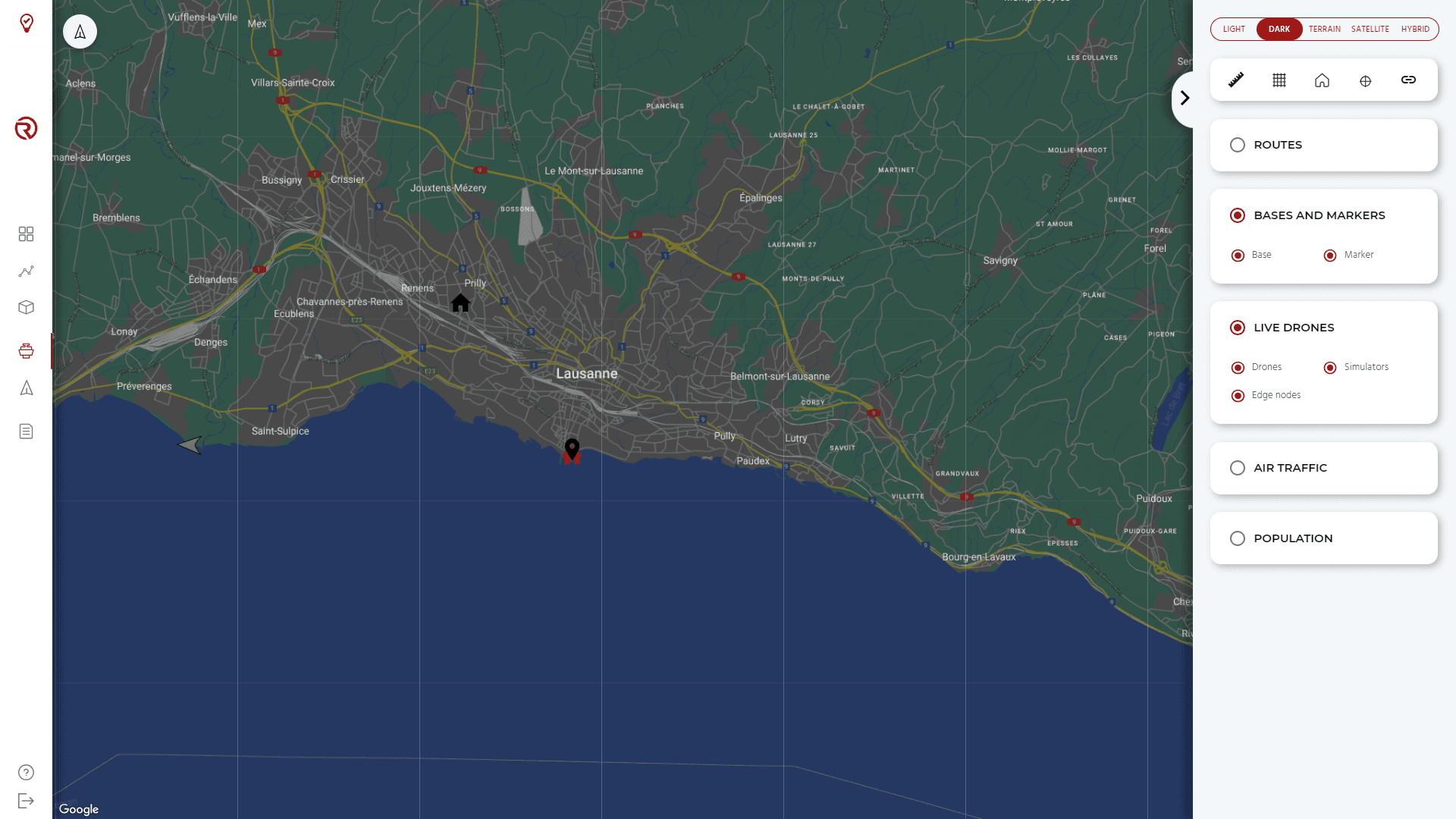Click the Aclens label on map

coord(80,83)
